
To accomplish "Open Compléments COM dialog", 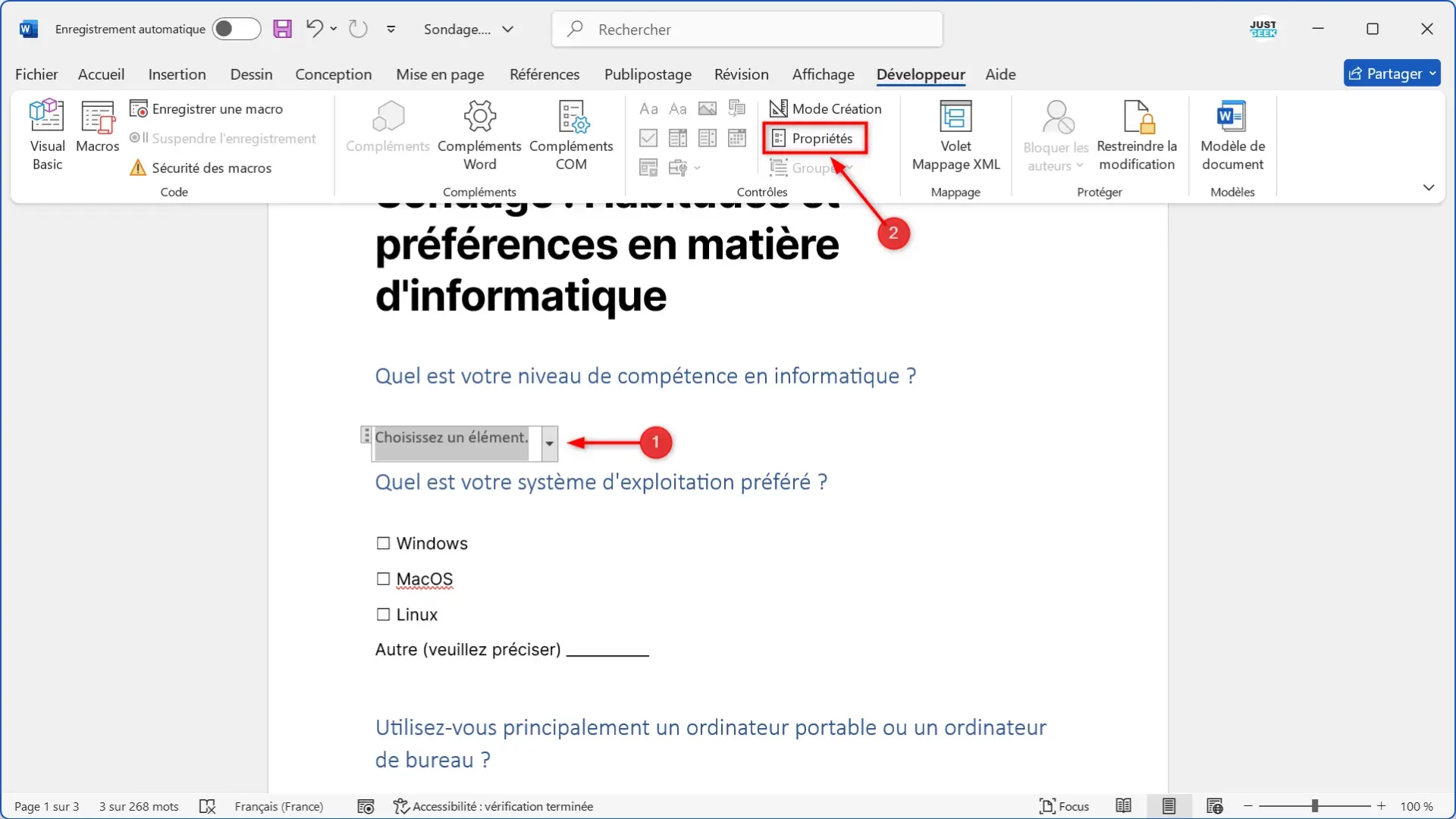I will [571, 135].
